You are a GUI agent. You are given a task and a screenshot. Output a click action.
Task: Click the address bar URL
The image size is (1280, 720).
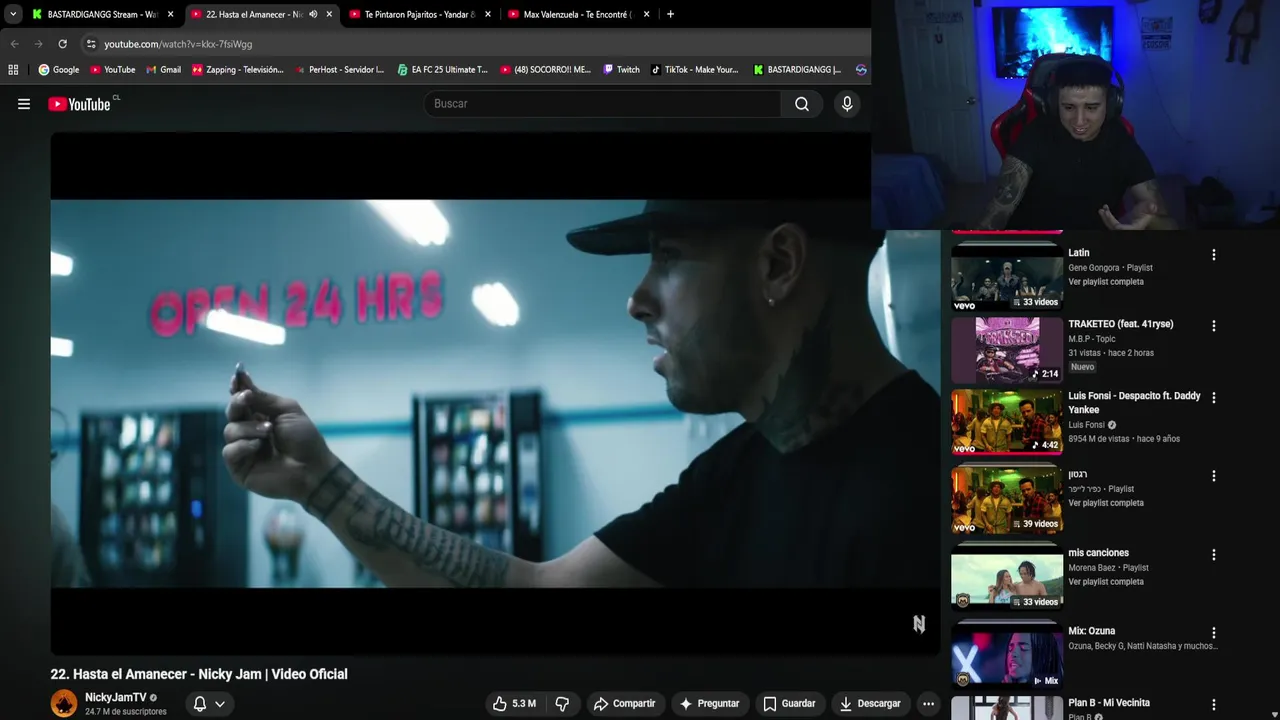[x=178, y=44]
